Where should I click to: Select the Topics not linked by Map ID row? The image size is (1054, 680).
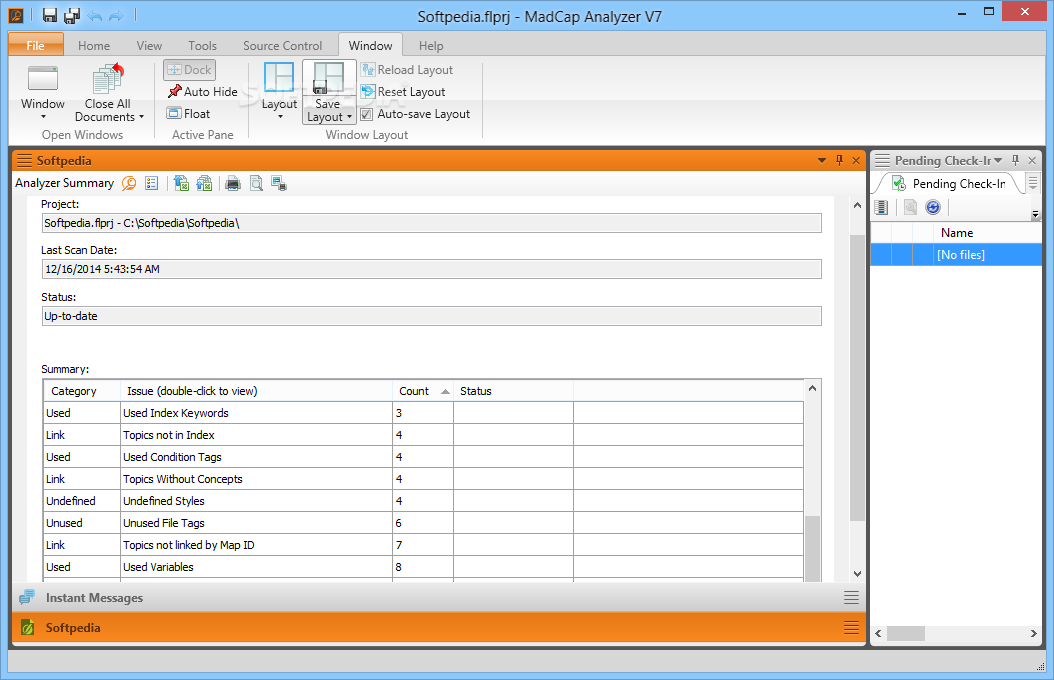pos(423,545)
